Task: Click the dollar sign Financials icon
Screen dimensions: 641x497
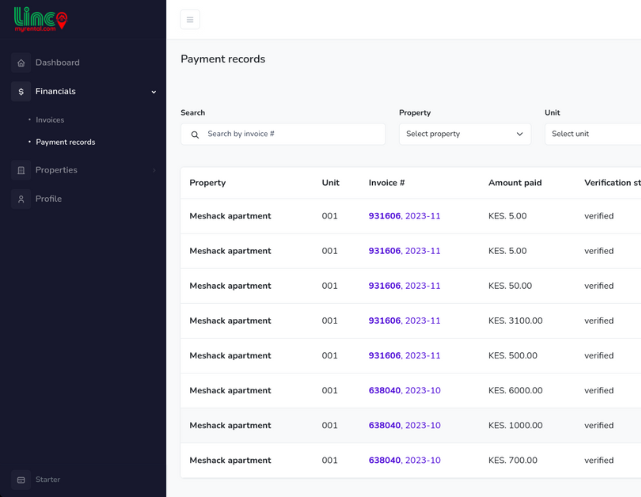Action: pyautogui.click(x=21, y=92)
